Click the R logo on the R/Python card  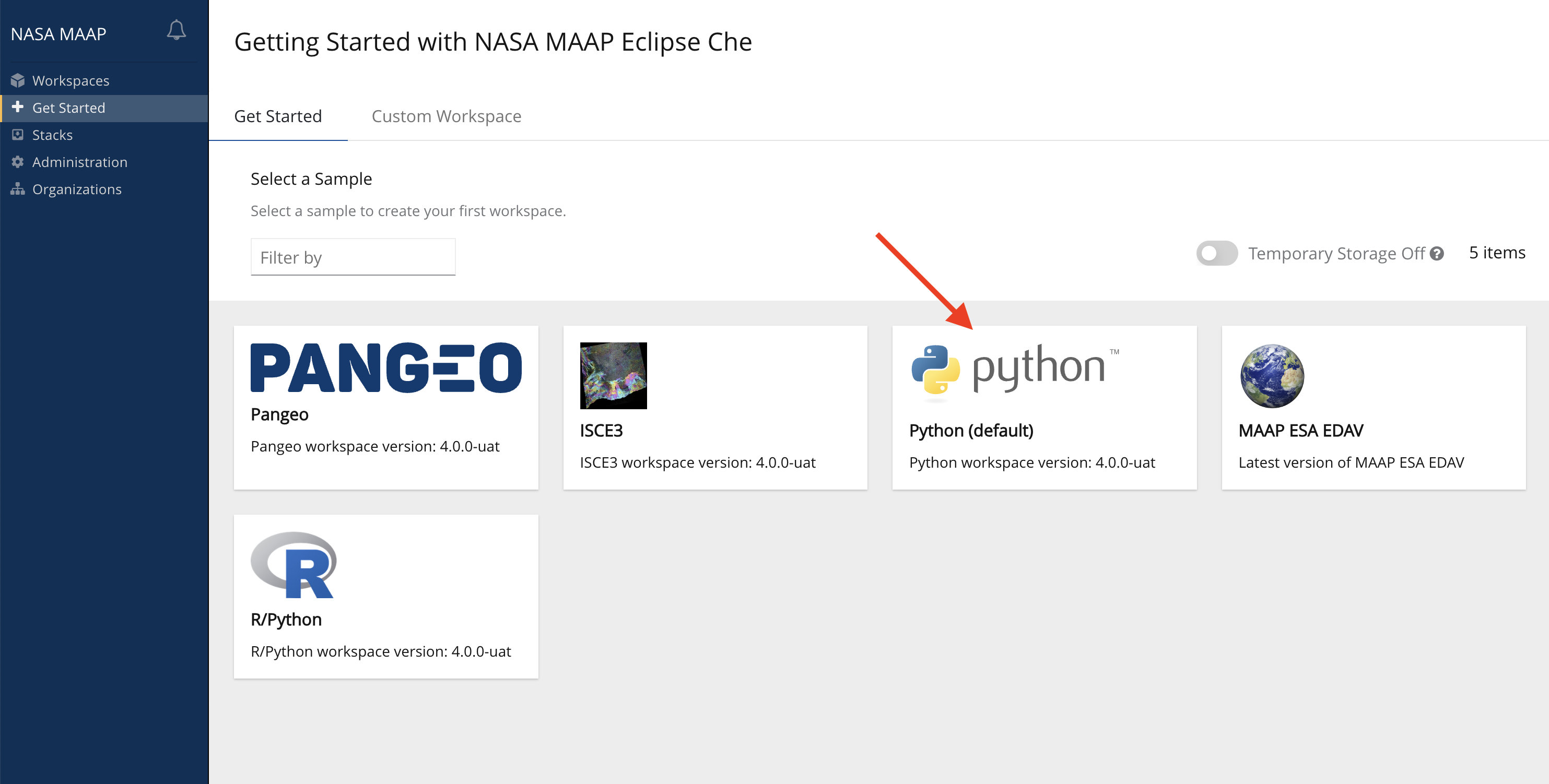(x=294, y=565)
